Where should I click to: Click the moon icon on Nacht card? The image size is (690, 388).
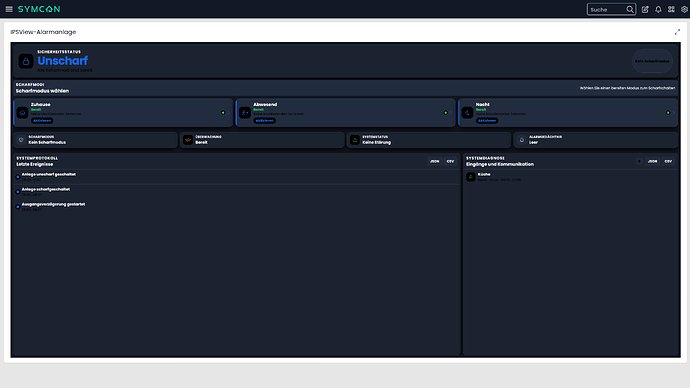point(467,113)
